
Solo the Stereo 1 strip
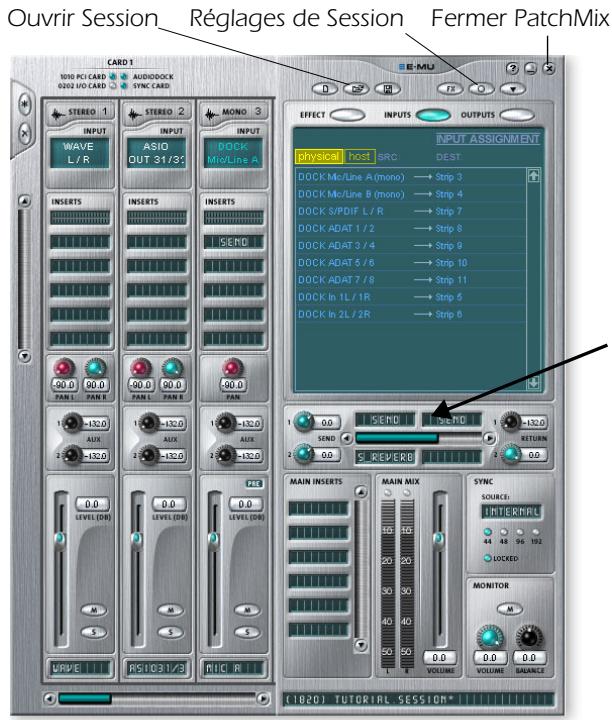[94, 632]
